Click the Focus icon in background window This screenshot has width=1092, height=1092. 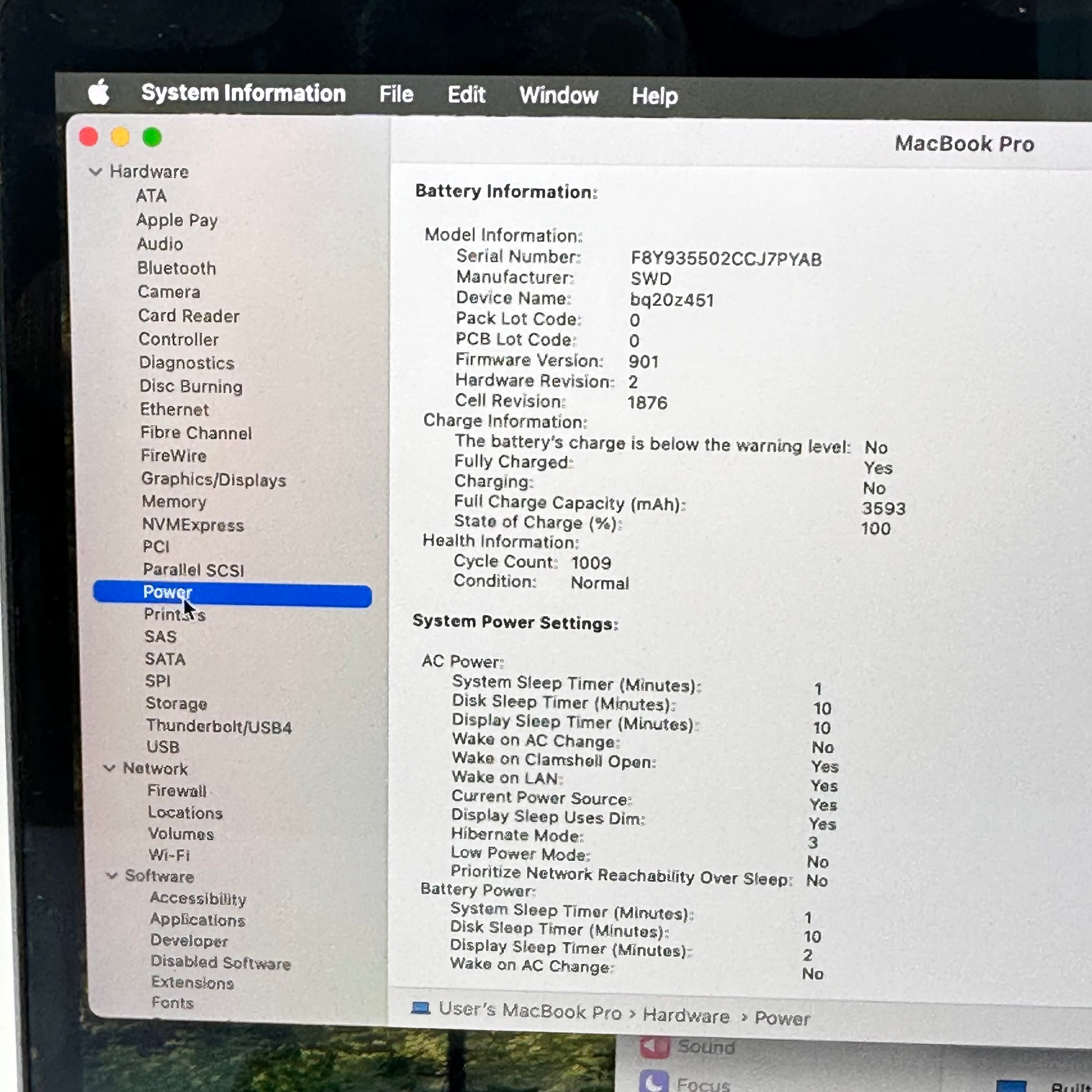(x=654, y=1081)
